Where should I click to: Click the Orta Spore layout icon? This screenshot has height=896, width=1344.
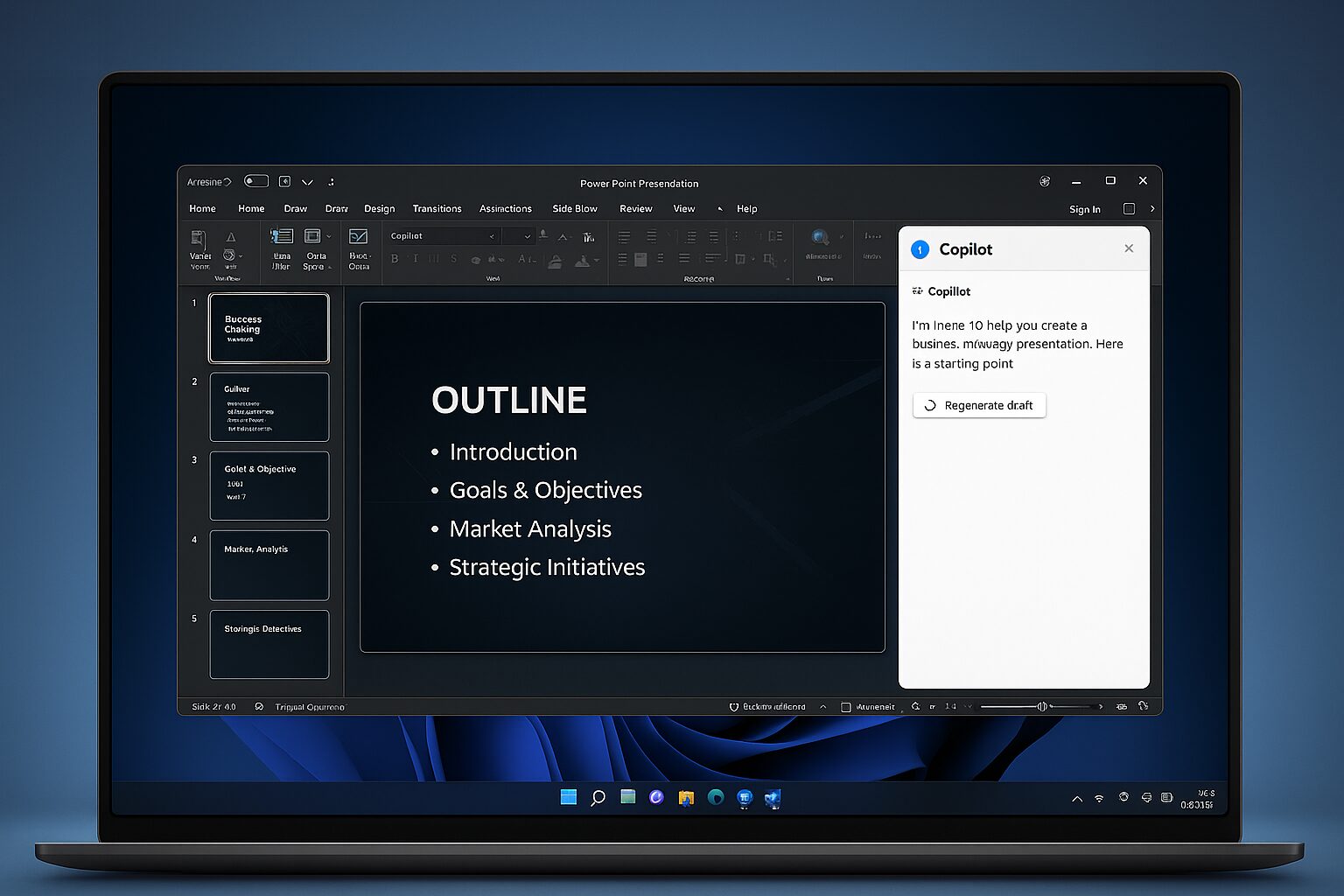(312, 236)
